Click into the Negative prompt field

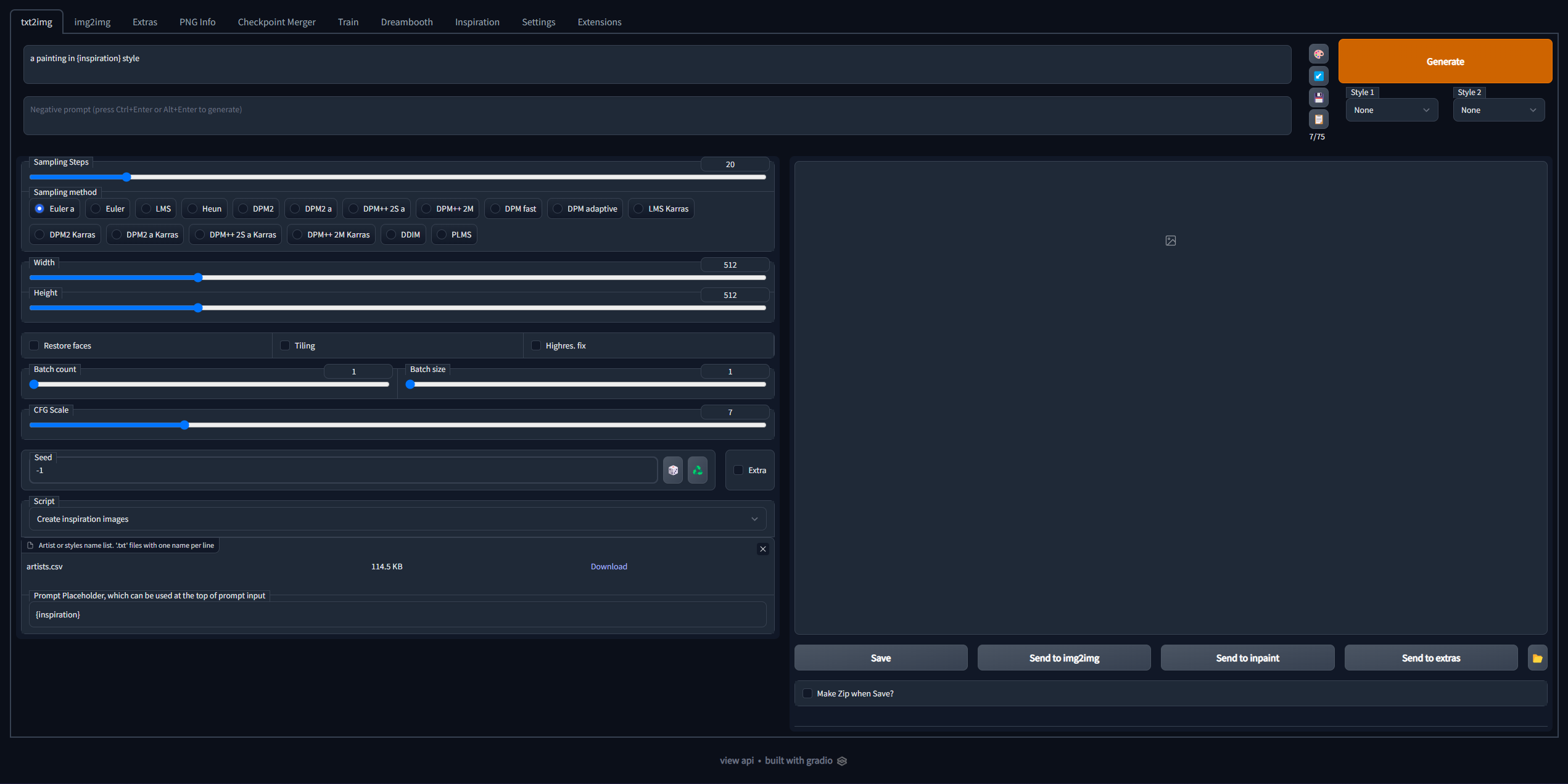657,115
